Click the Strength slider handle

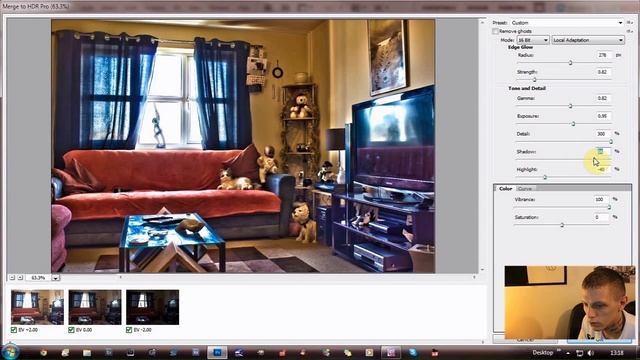tap(534, 80)
